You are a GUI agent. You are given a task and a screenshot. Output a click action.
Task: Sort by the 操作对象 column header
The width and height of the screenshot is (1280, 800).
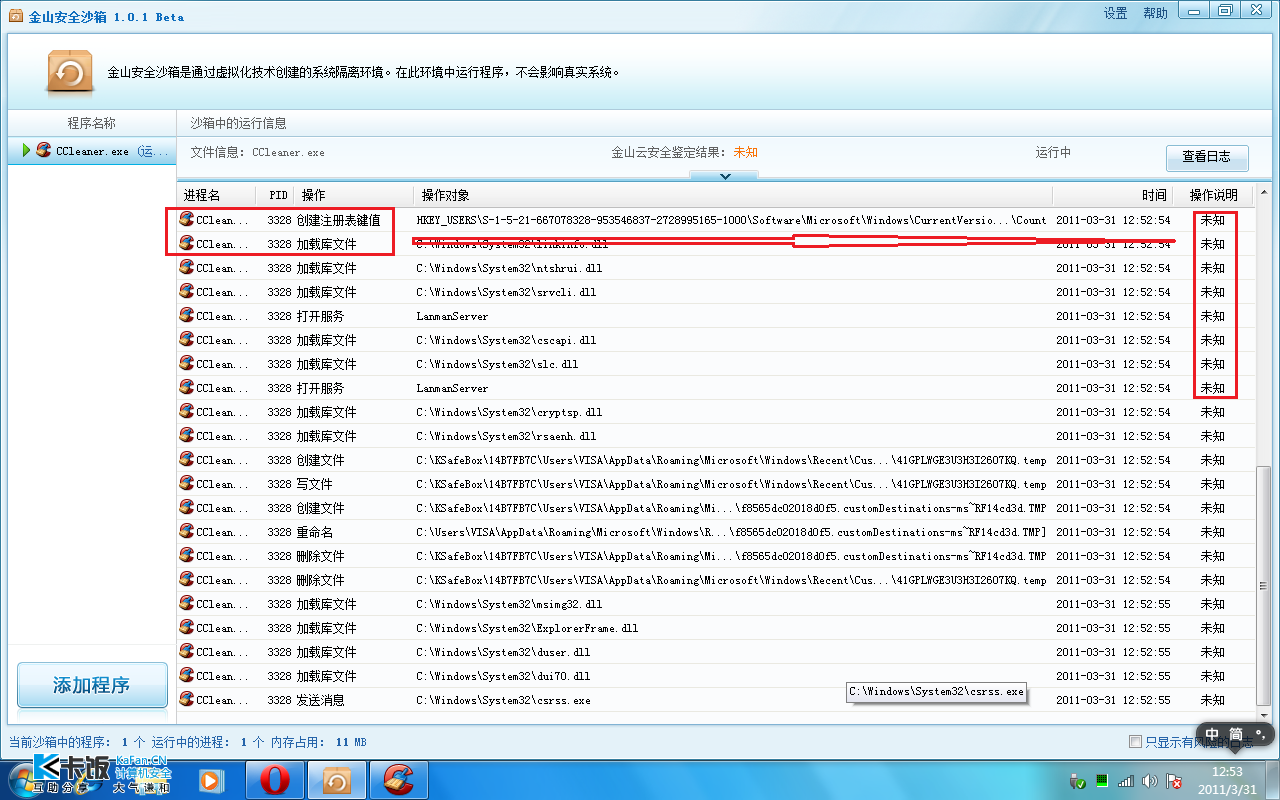(x=732, y=195)
